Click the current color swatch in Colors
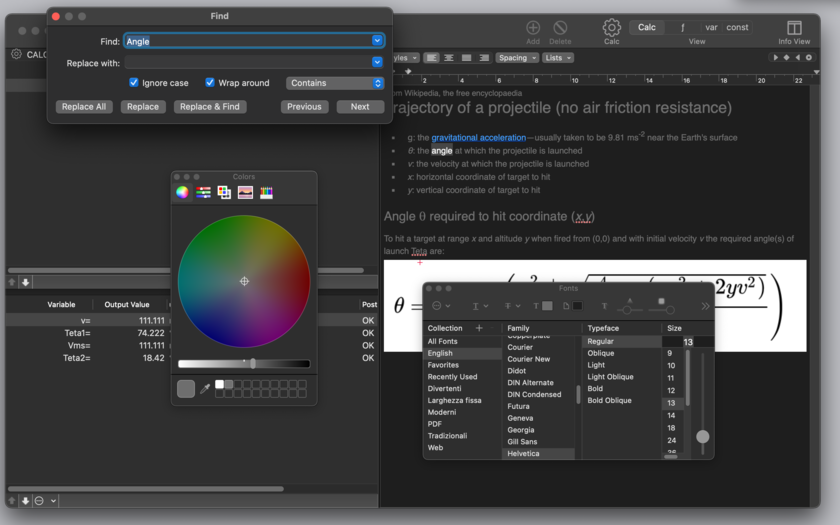The width and height of the screenshot is (840, 525). tap(186, 388)
